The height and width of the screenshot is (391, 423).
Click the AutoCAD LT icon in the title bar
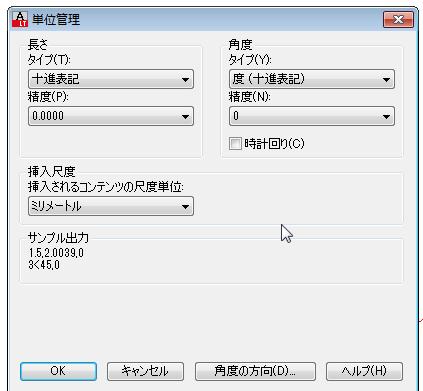click(20, 19)
